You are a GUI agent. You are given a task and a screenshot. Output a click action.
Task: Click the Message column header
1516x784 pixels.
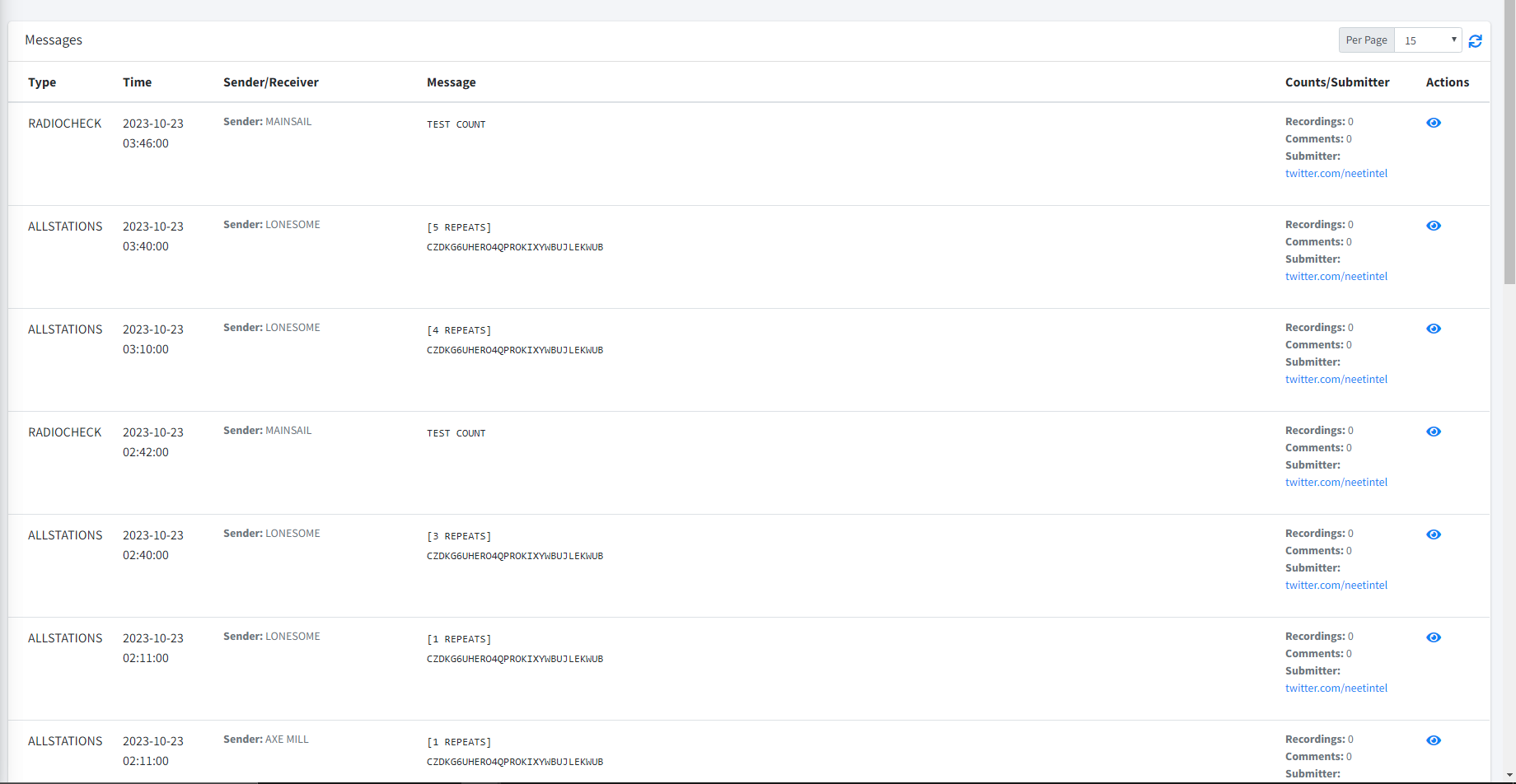pos(452,82)
